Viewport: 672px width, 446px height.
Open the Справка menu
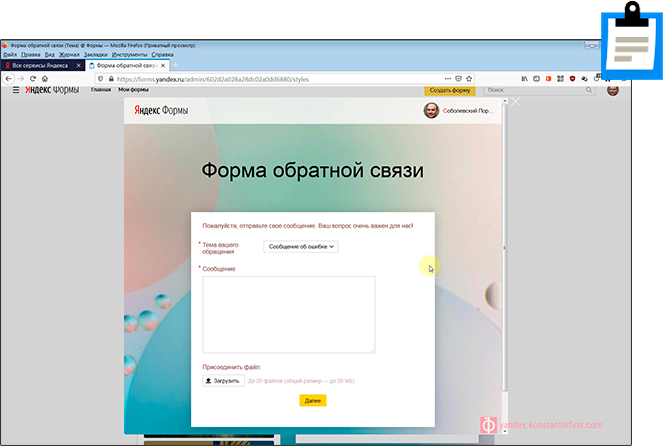tap(162, 55)
